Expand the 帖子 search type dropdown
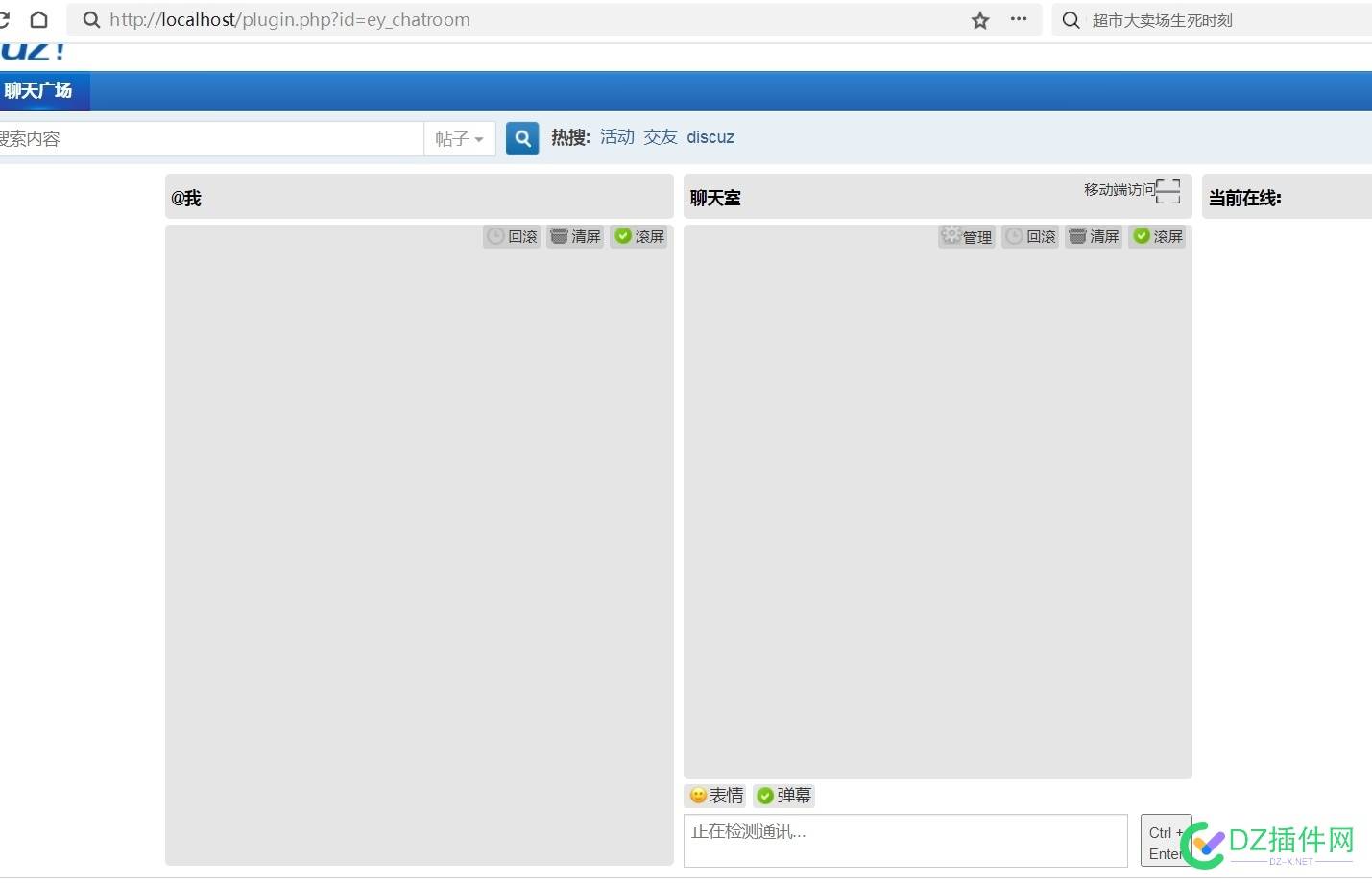Viewport: 1372px width, 884px height. click(x=459, y=138)
